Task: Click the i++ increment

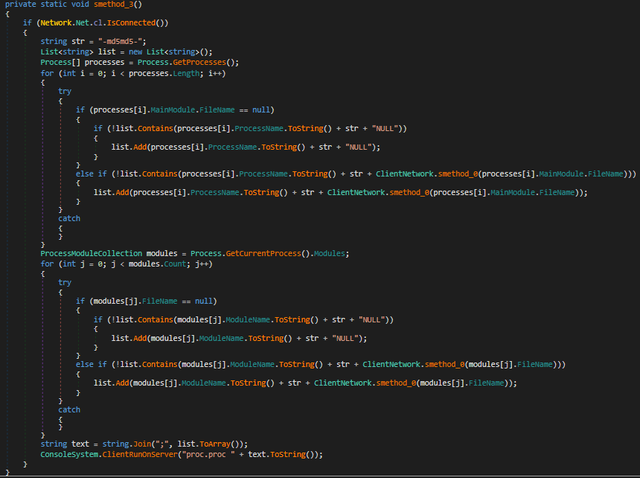Action: [215, 73]
